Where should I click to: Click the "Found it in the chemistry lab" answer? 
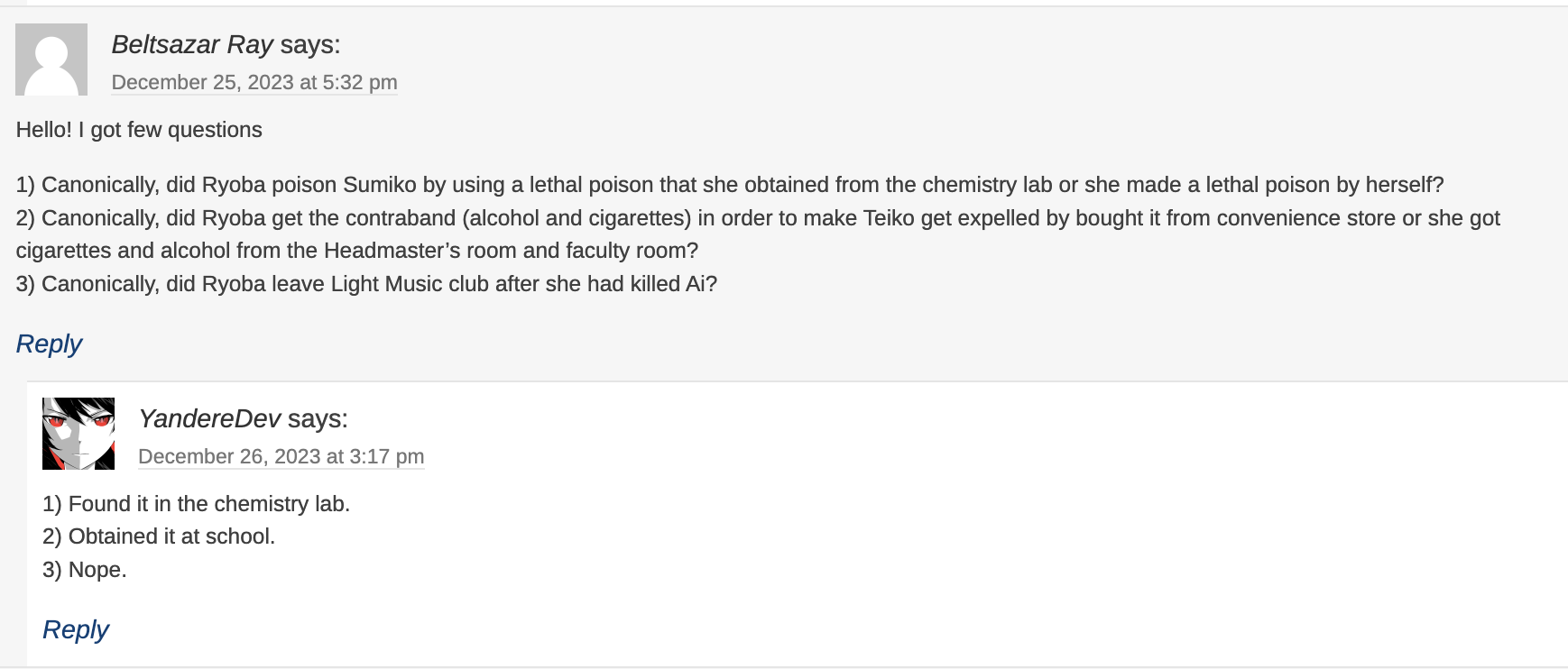click(x=196, y=504)
